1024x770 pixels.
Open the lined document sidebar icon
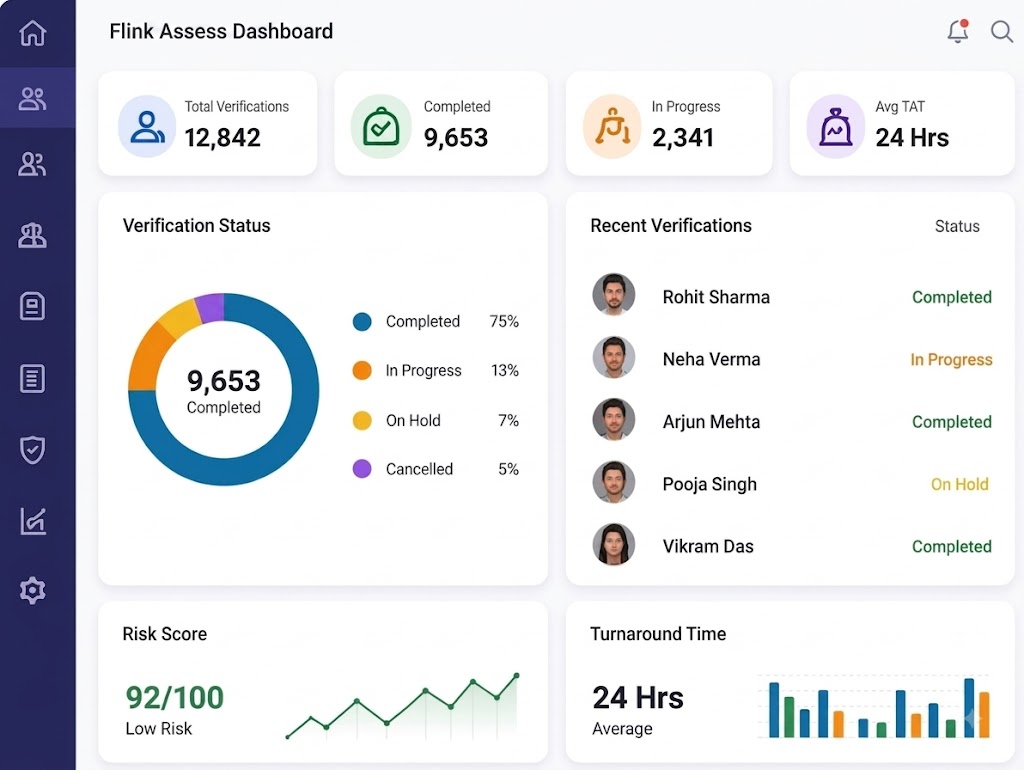coord(32,378)
